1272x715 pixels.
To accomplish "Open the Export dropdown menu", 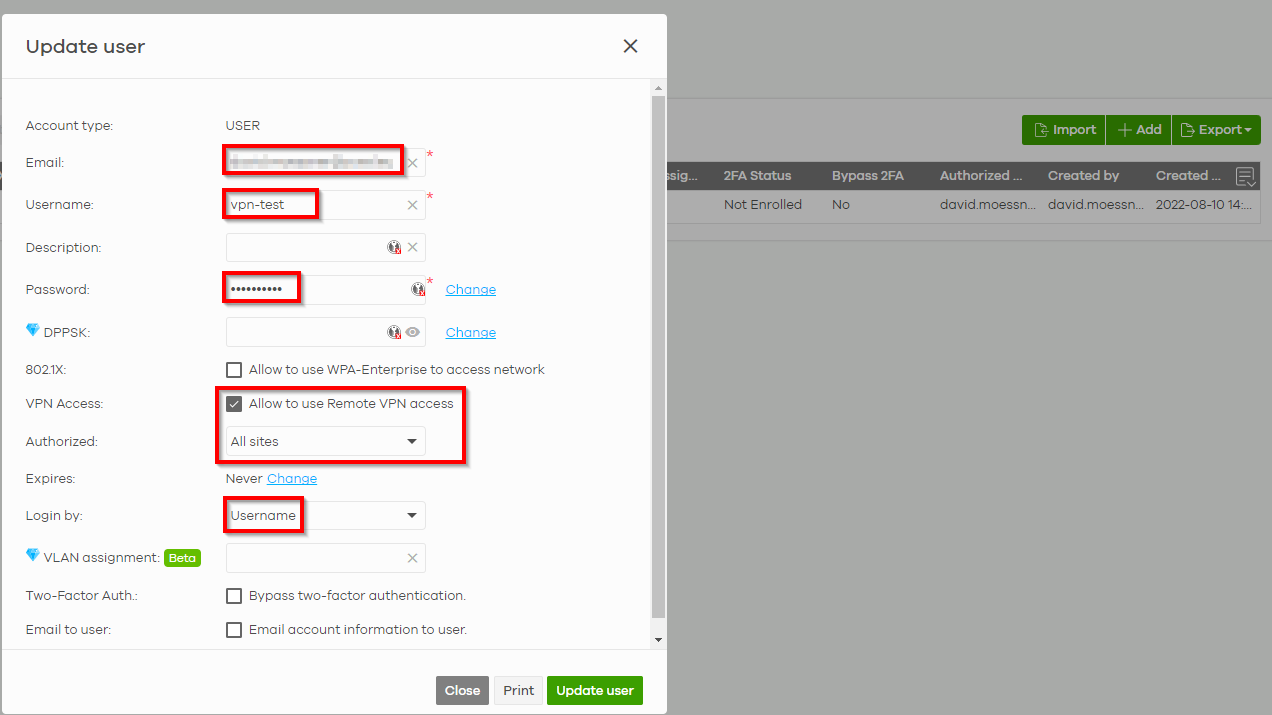I will coord(1216,130).
